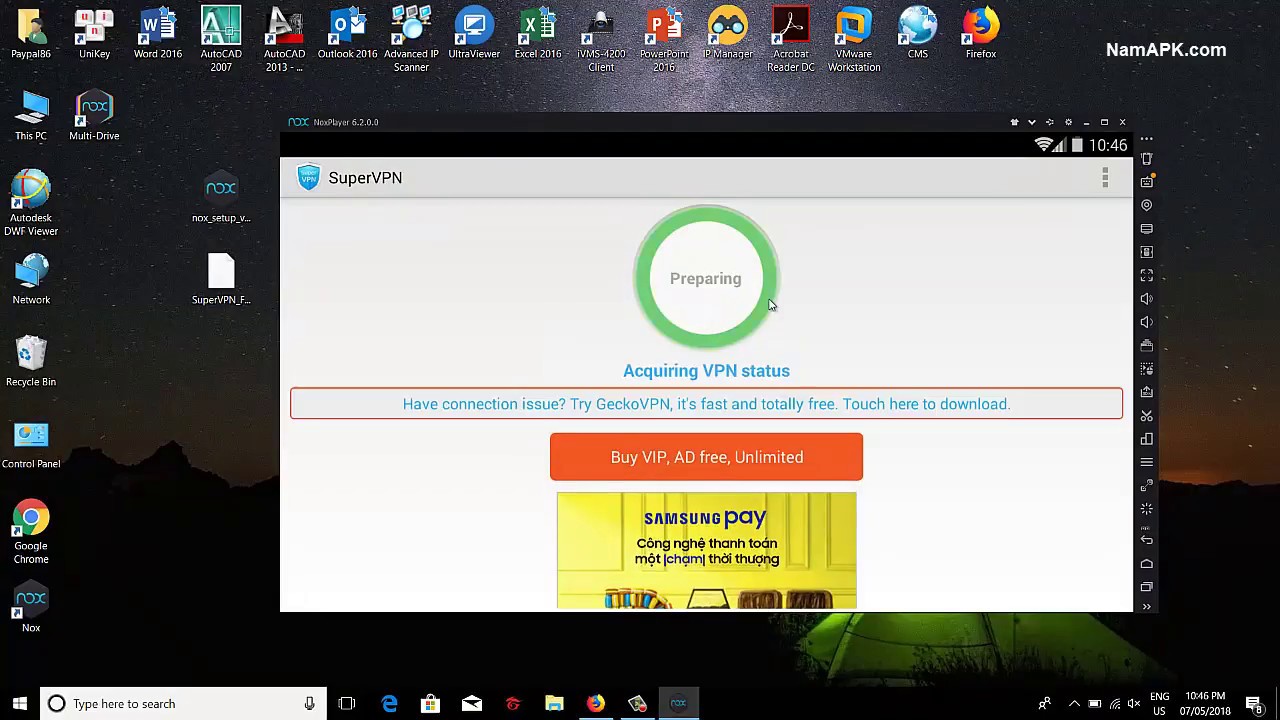
Task: Tap the GeckoVPN download banner link
Action: (x=706, y=404)
